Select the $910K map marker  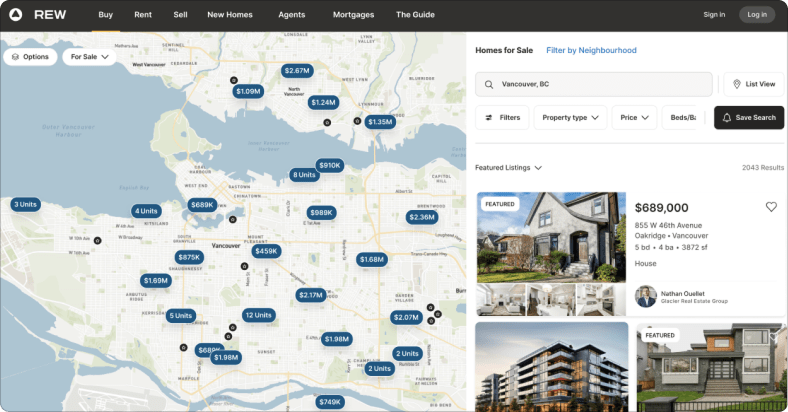tap(330, 165)
